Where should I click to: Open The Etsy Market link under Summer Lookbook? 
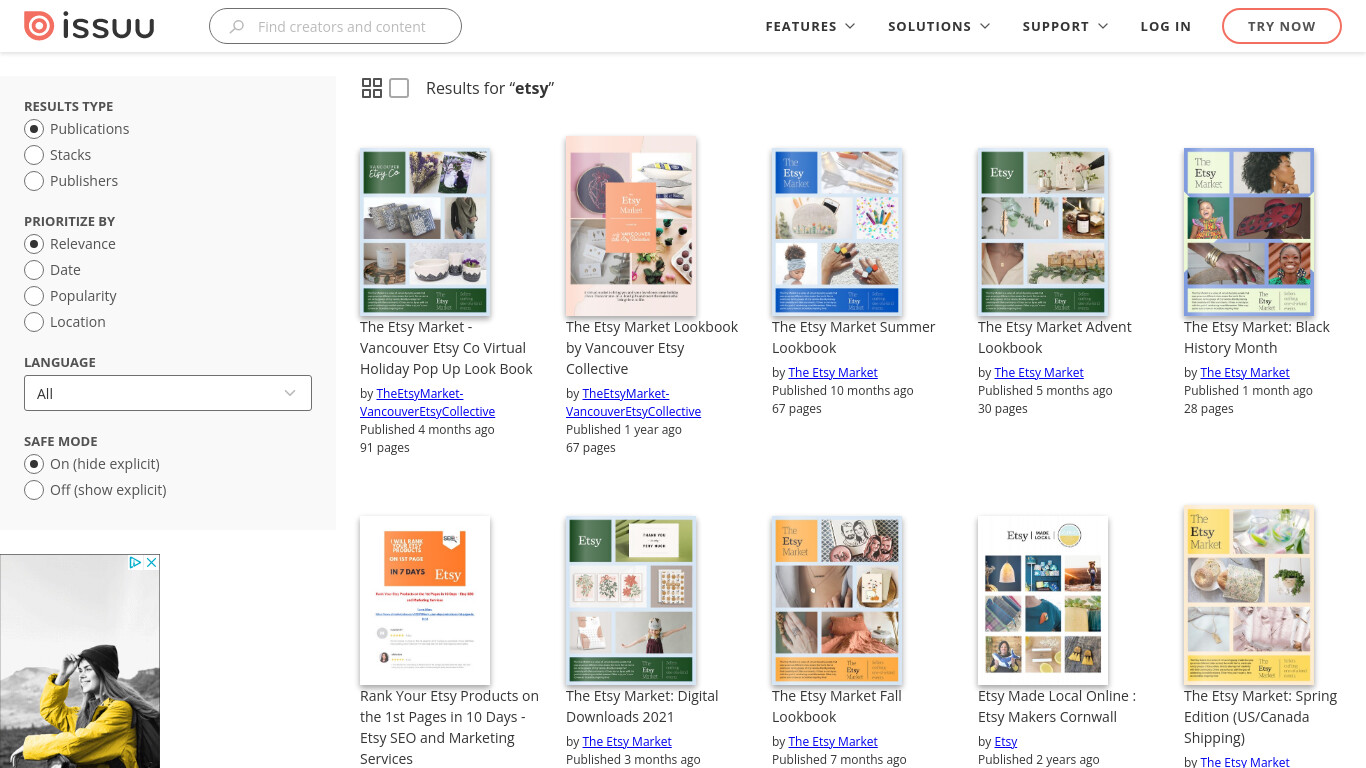pyautogui.click(x=833, y=372)
